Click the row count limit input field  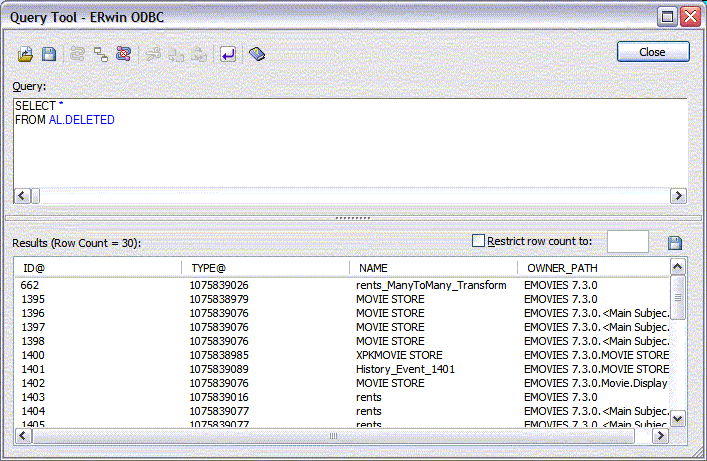[627, 242]
